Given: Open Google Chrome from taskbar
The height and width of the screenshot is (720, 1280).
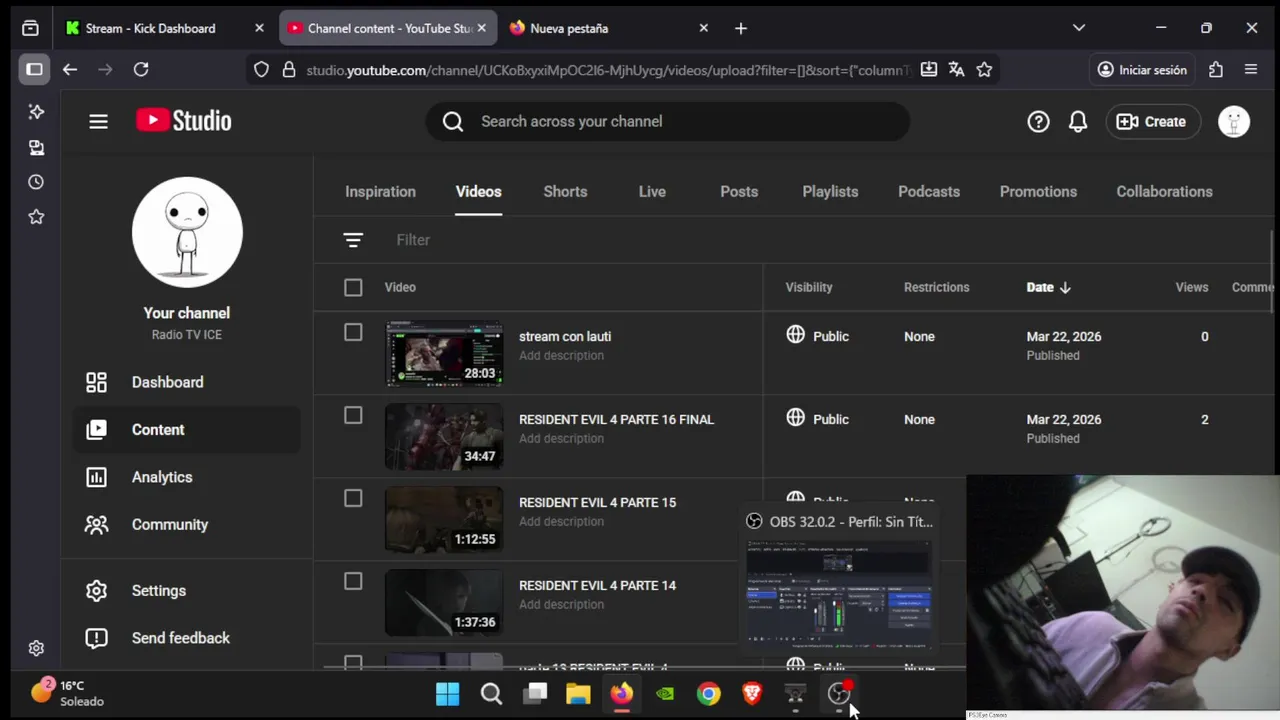Looking at the screenshot, I should [x=709, y=694].
